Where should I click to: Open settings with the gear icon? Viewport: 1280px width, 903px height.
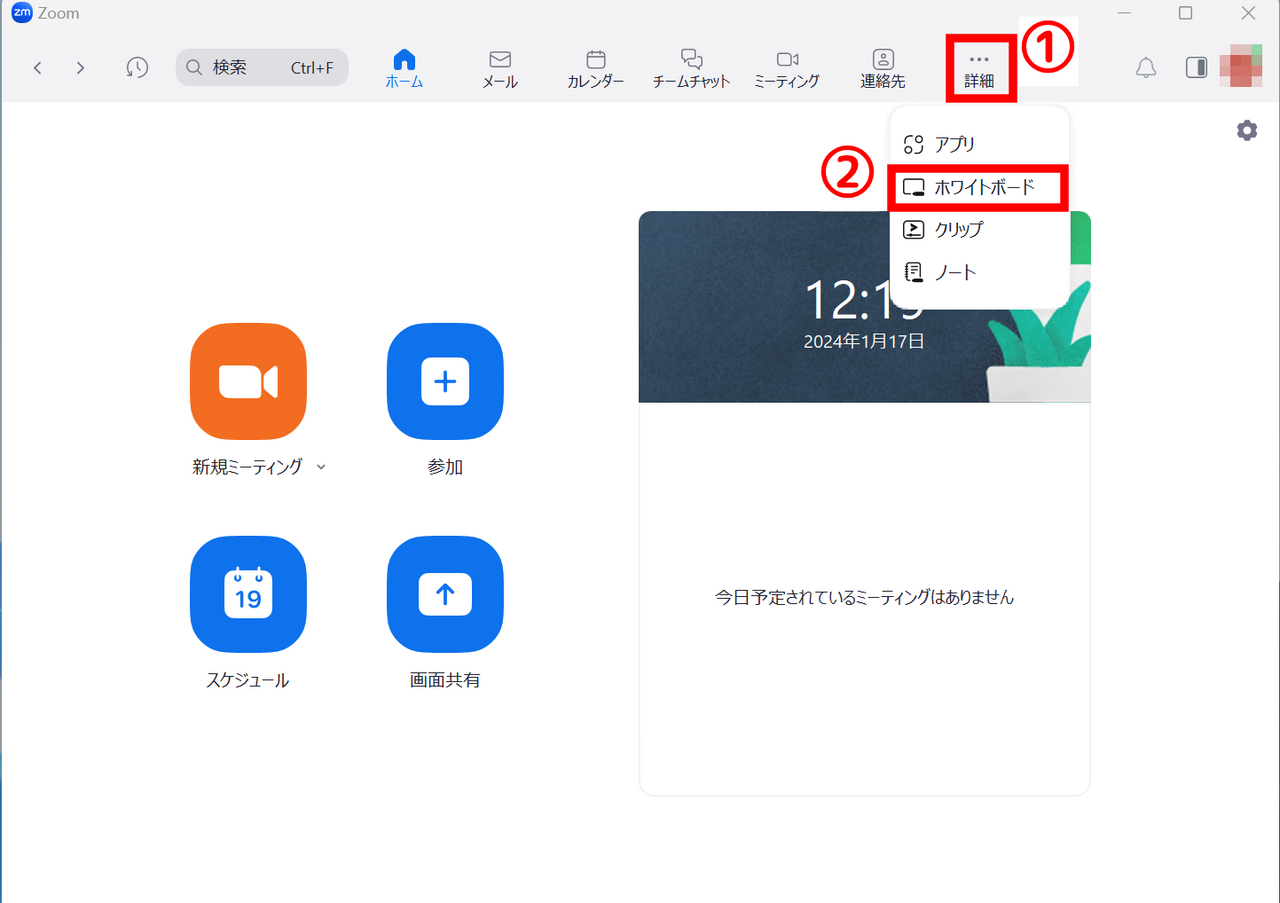point(1247,130)
